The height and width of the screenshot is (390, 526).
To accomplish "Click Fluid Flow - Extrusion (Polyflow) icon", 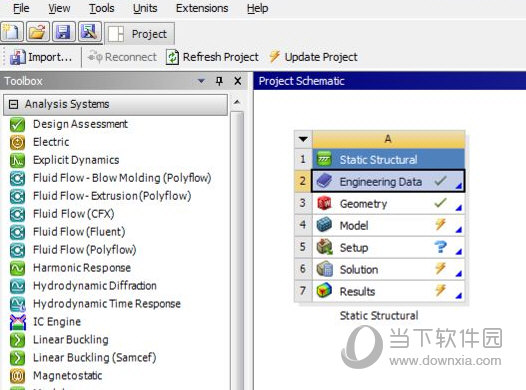I will tap(17, 196).
